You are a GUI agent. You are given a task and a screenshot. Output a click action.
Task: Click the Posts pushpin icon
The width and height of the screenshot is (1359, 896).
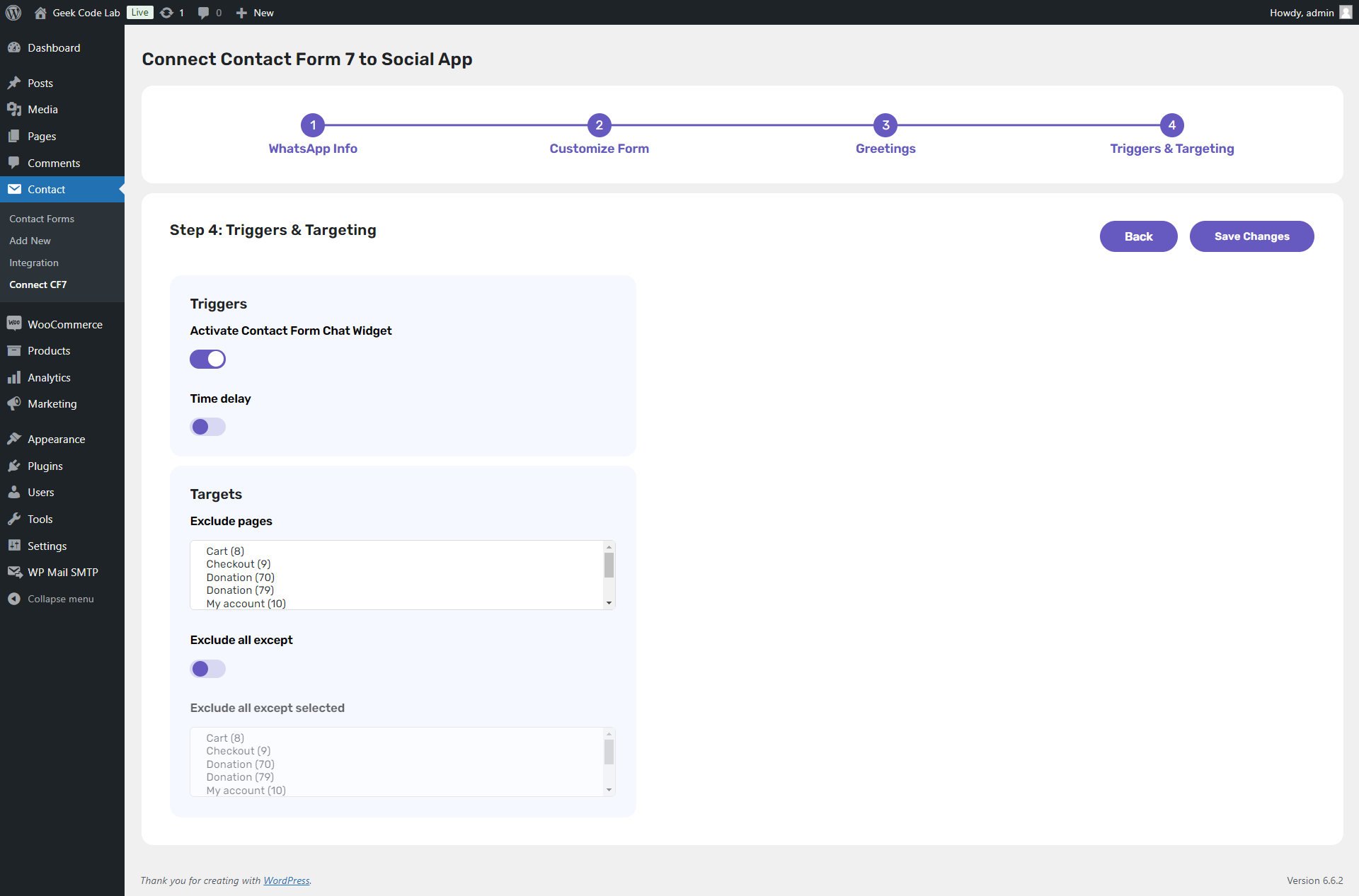(x=14, y=83)
